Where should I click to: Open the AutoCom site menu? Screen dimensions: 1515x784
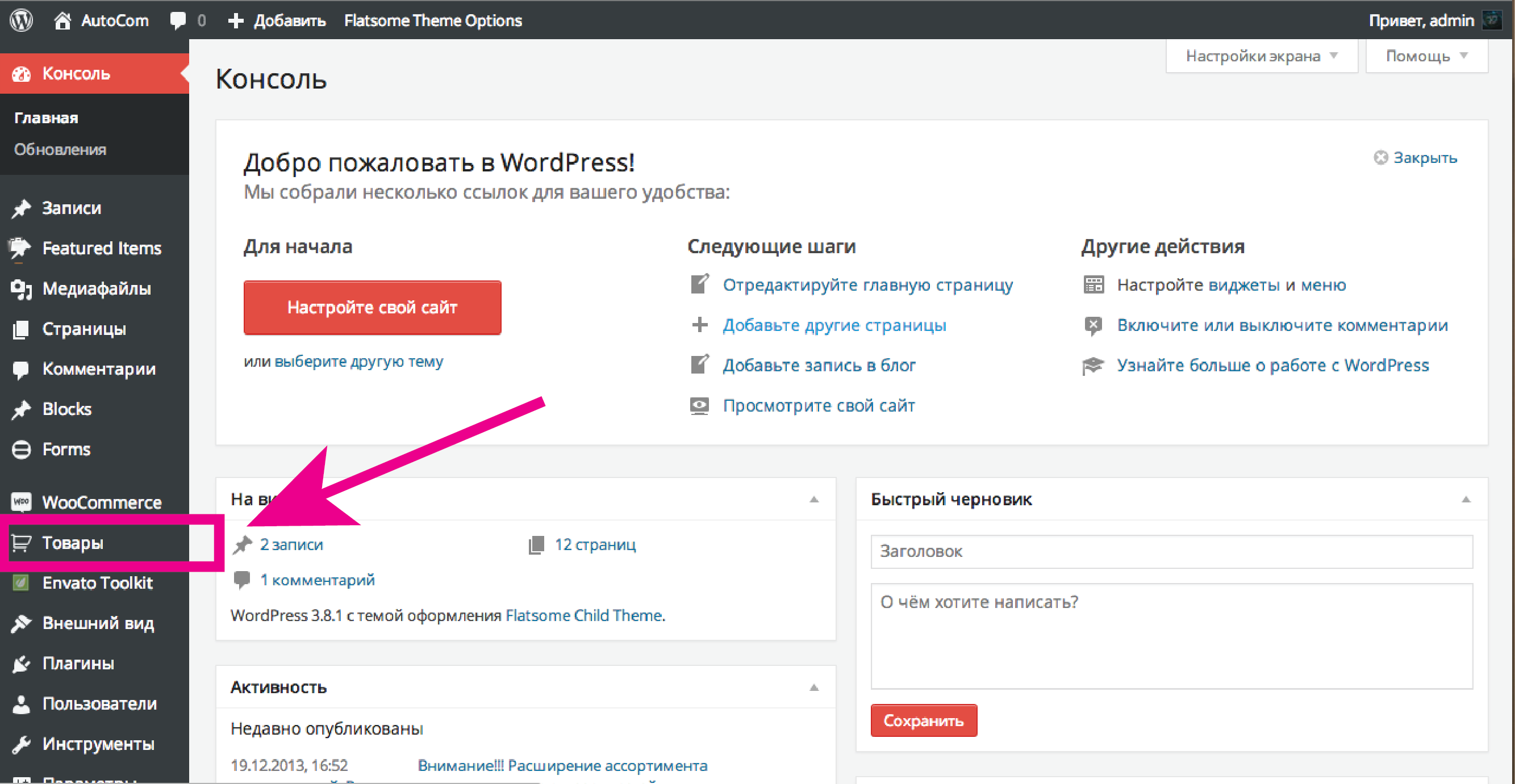point(115,20)
